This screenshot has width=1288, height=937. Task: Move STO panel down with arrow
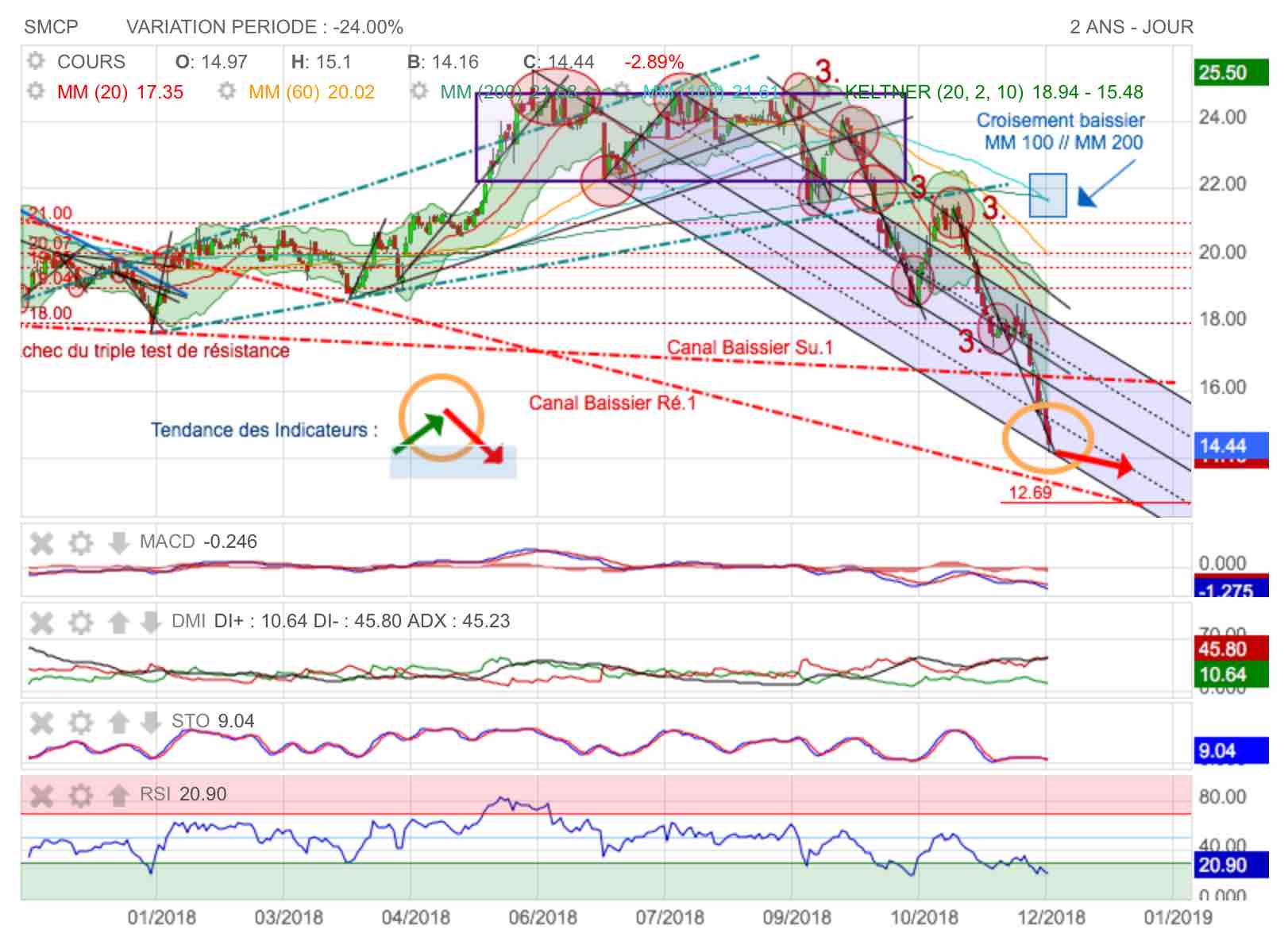[x=150, y=723]
